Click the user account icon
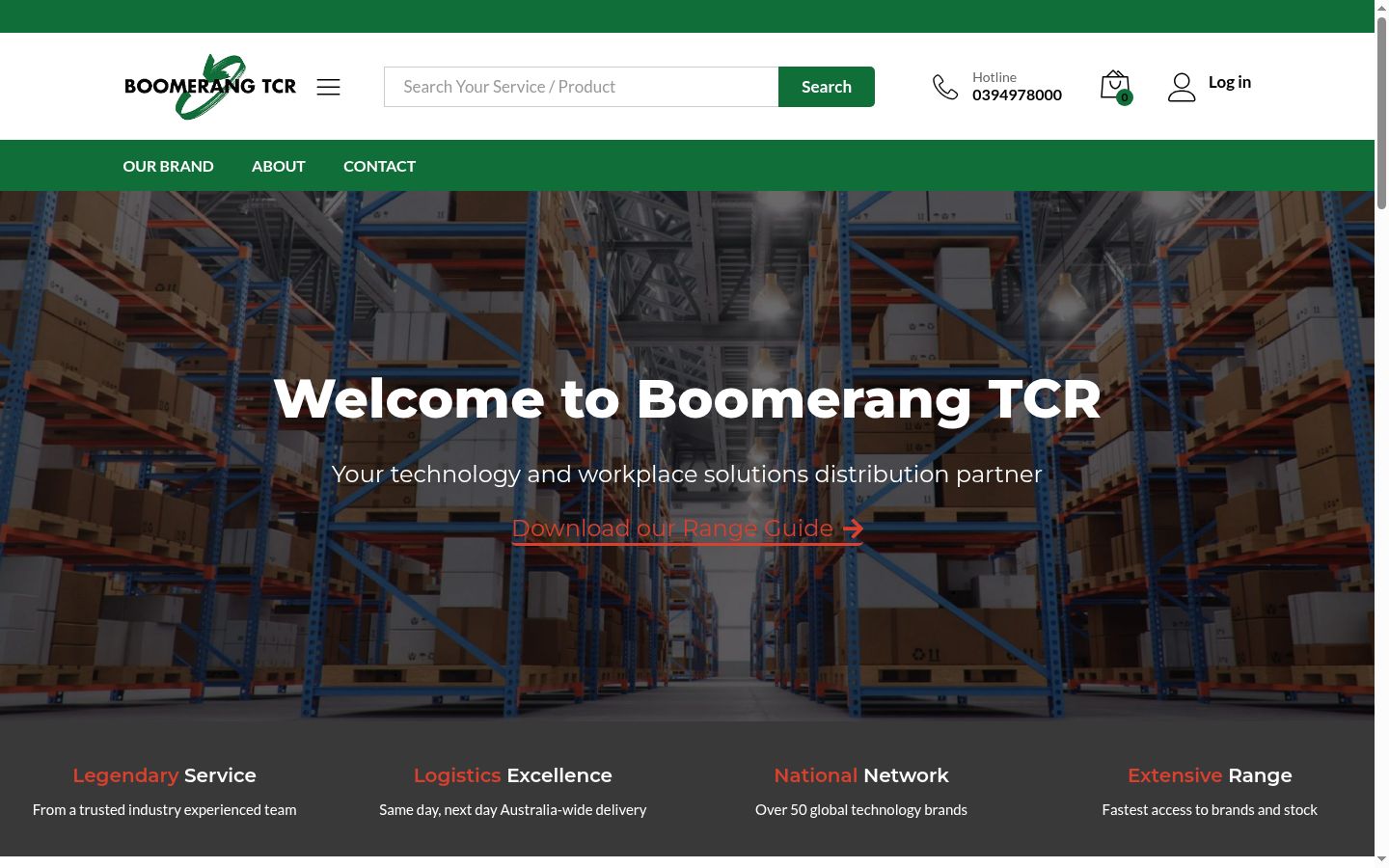The height and width of the screenshot is (868, 1389). click(x=1182, y=87)
